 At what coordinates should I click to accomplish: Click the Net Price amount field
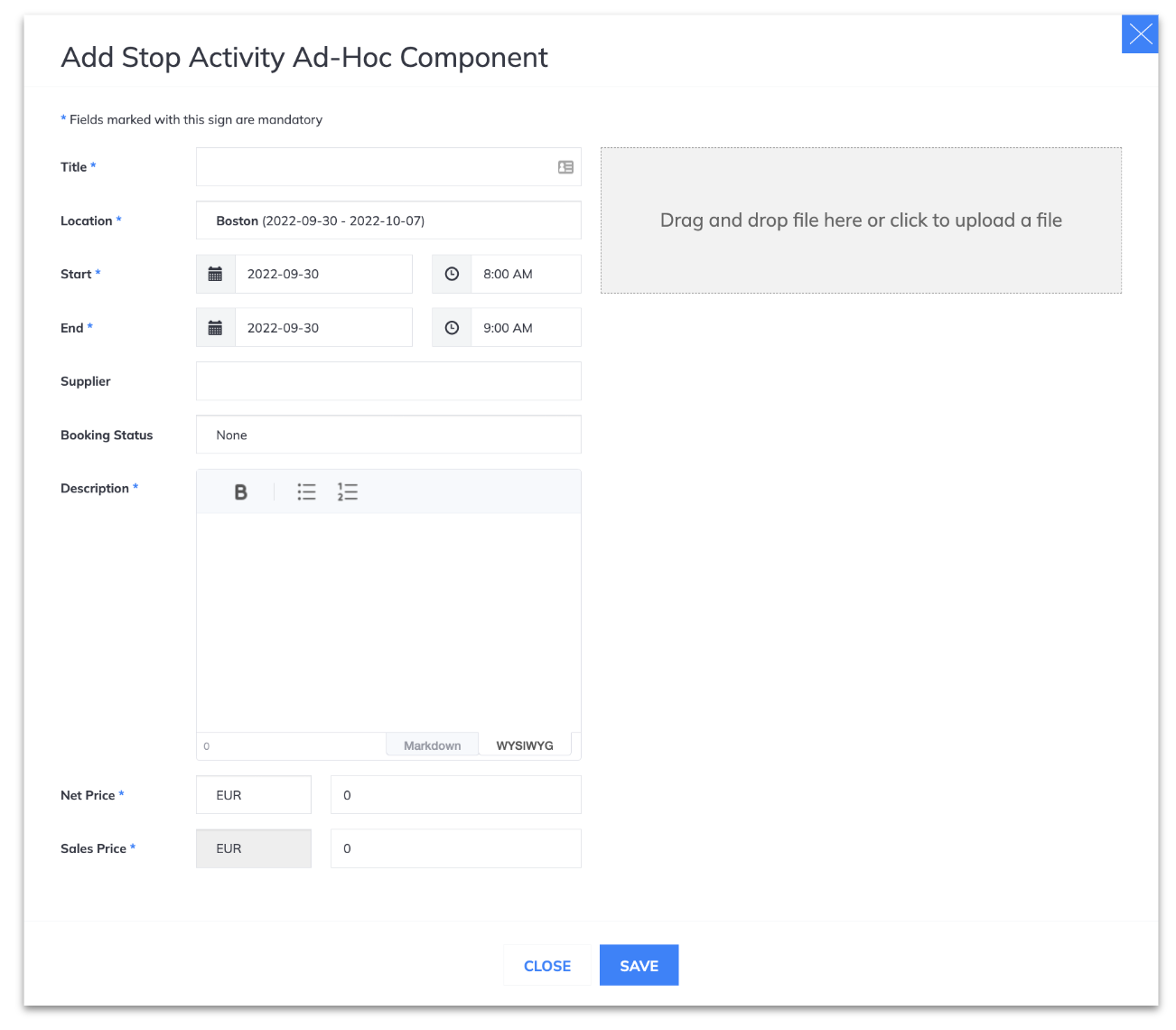tap(456, 795)
